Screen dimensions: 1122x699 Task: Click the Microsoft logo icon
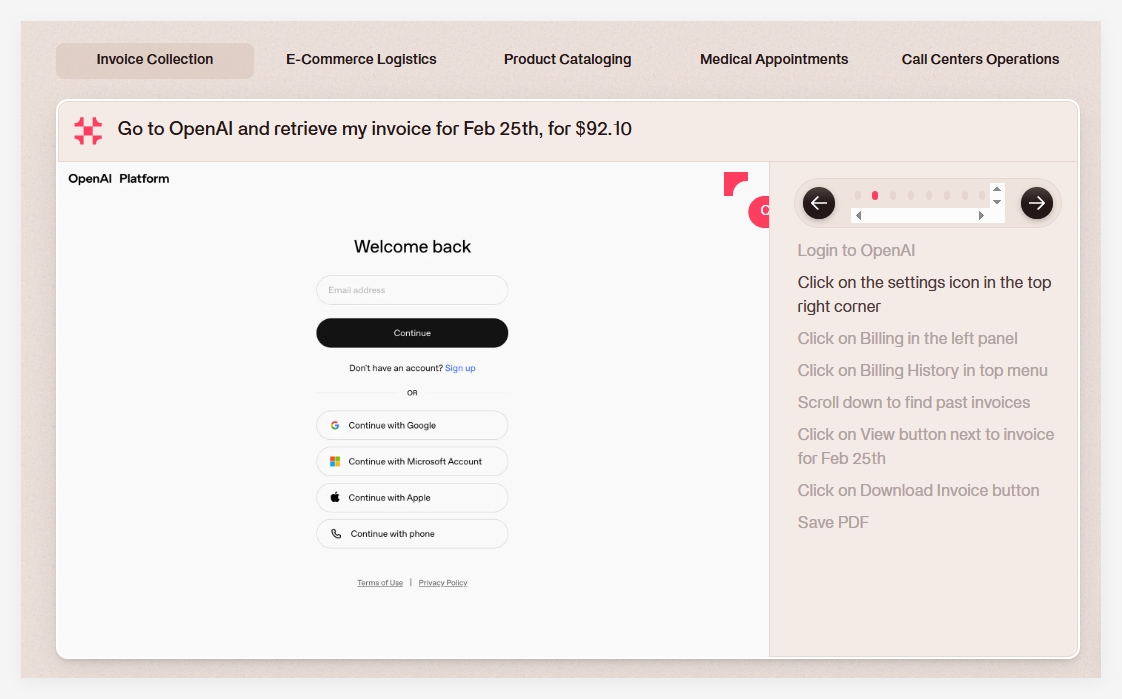[x=336, y=461]
